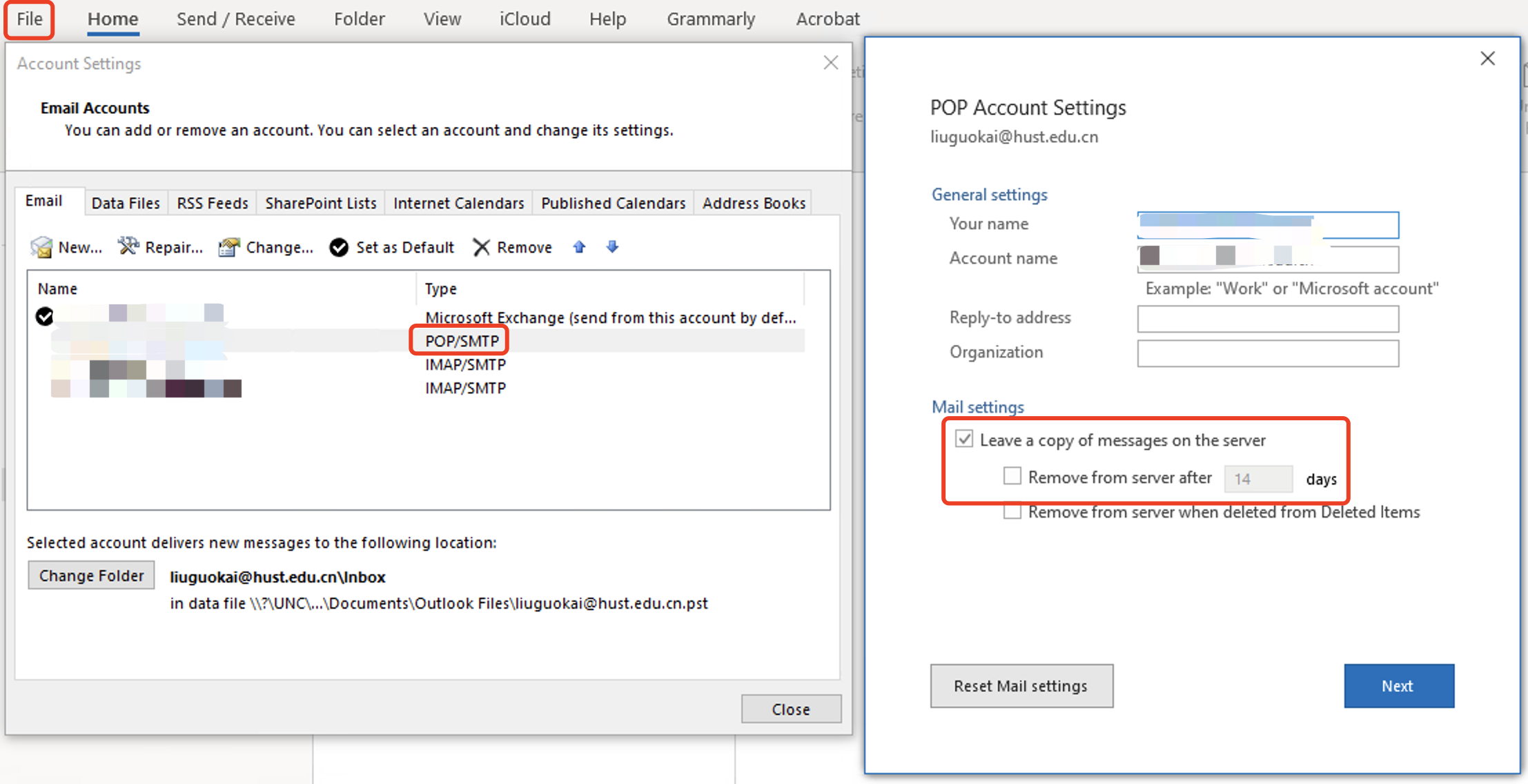The image size is (1528, 784).
Task: Enable Remove from server after days
Action: click(1012, 476)
